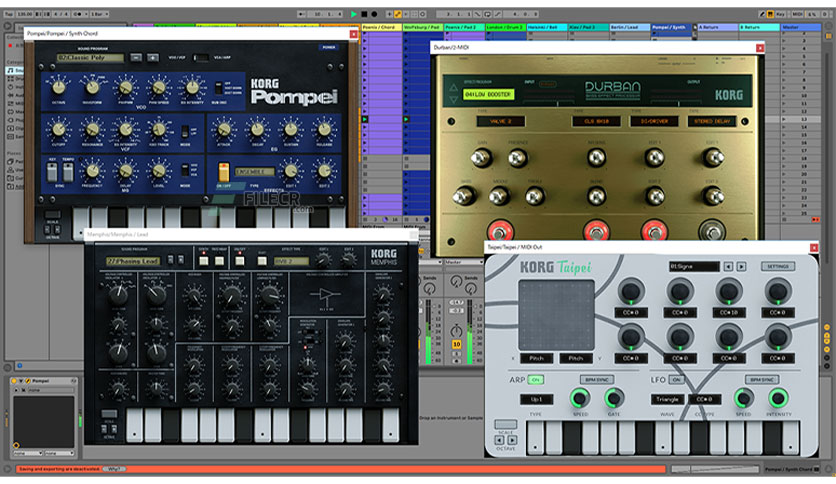The width and height of the screenshot is (836, 484).
Task: Click the Pompei WAVEFORM knob
Action: [92, 87]
